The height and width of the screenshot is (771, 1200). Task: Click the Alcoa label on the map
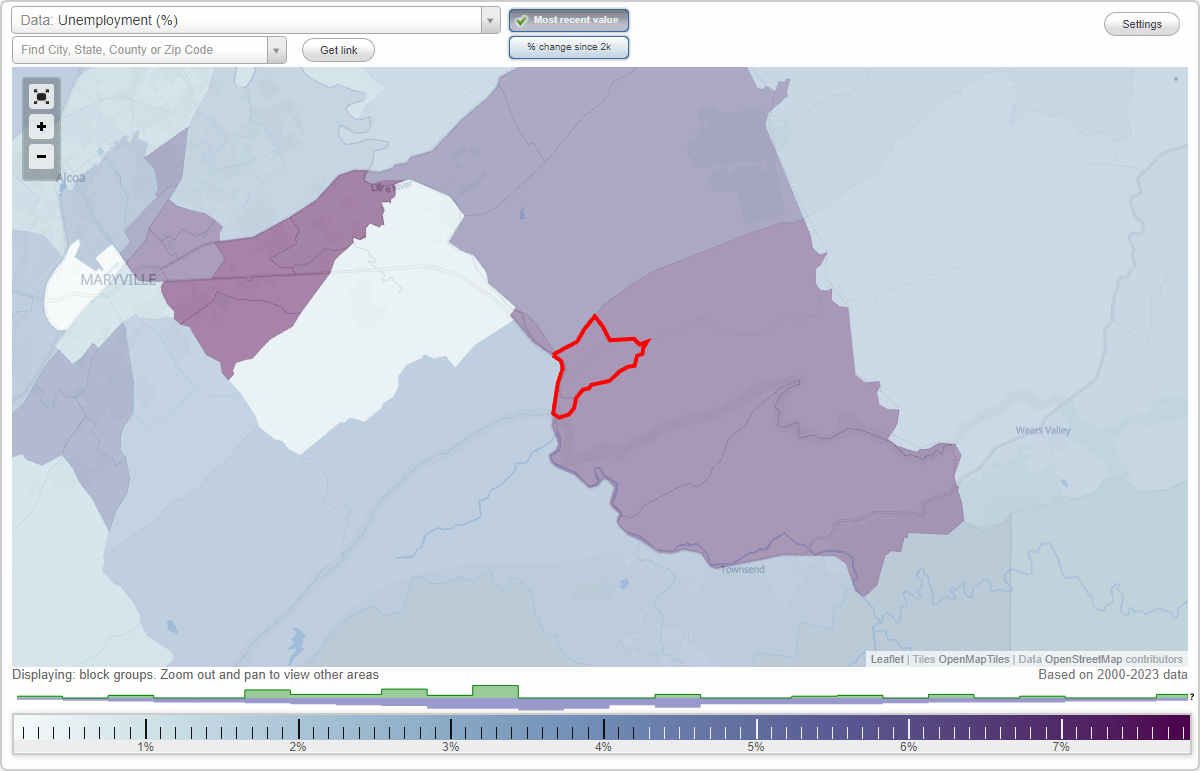point(71,178)
